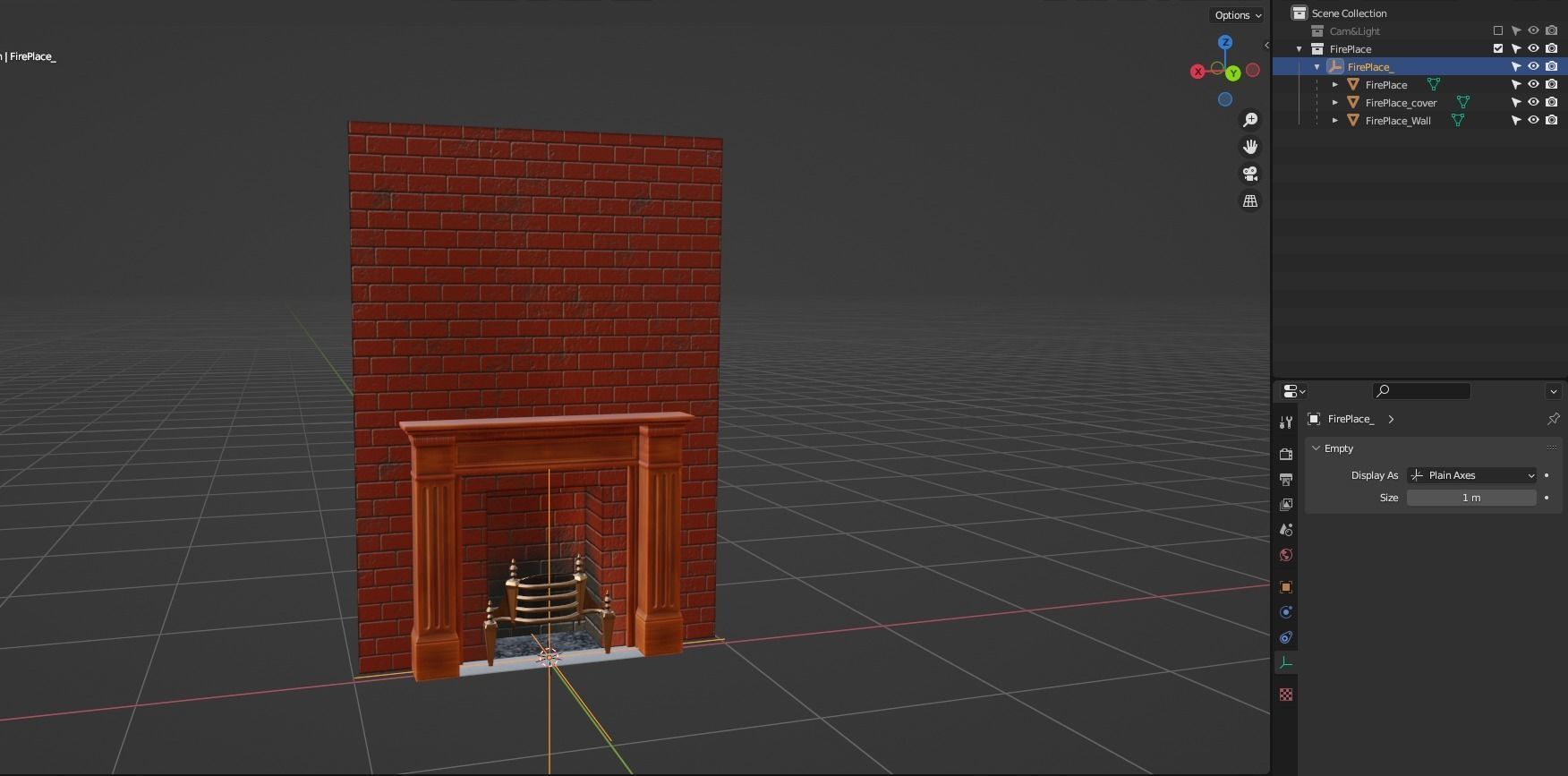The width and height of the screenshot is (1568, 776).
Task: Select Cam&Light collection in outliner
Action: pos(1354,31)
